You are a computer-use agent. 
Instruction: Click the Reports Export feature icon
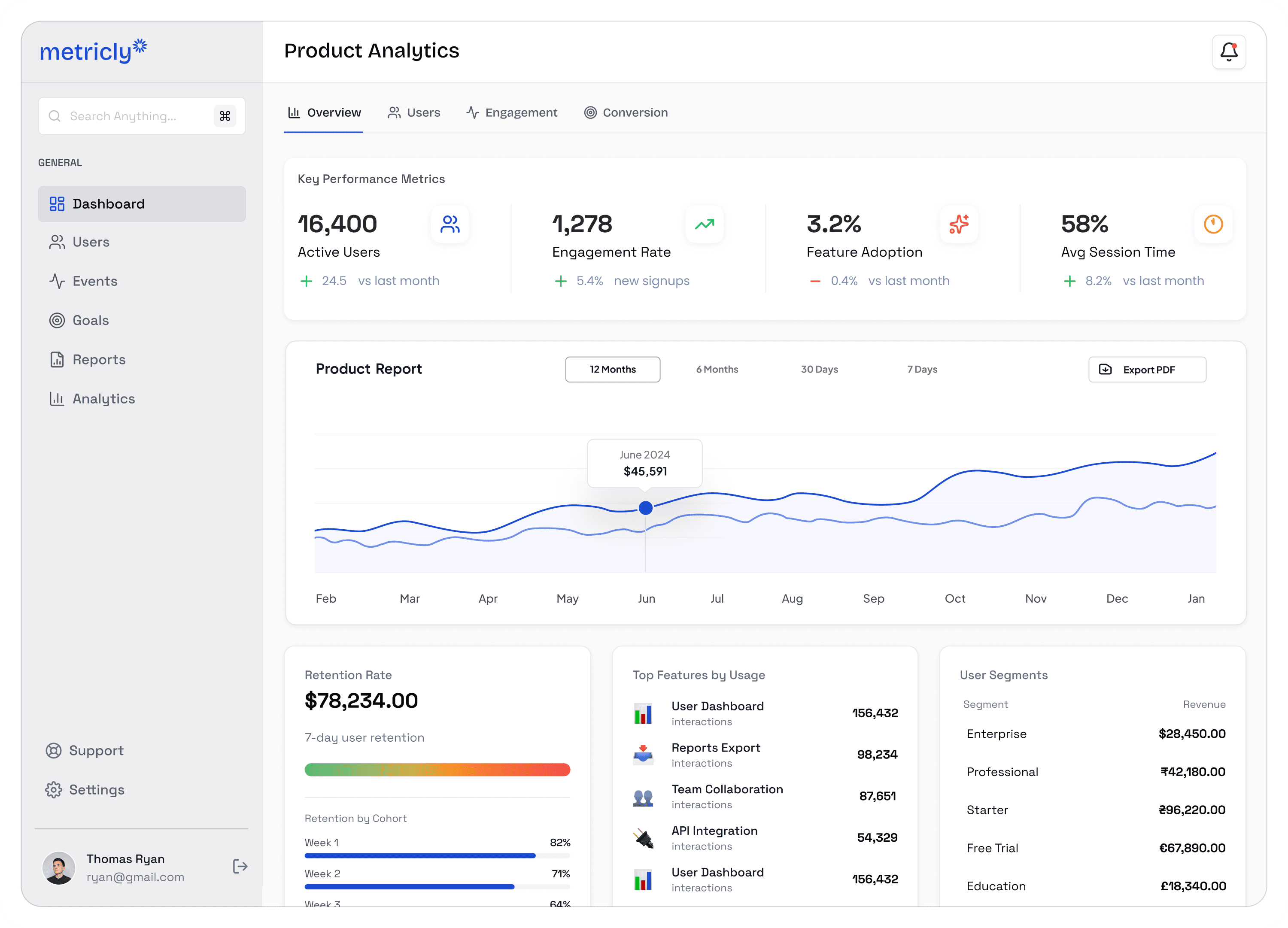coord(643,755)
